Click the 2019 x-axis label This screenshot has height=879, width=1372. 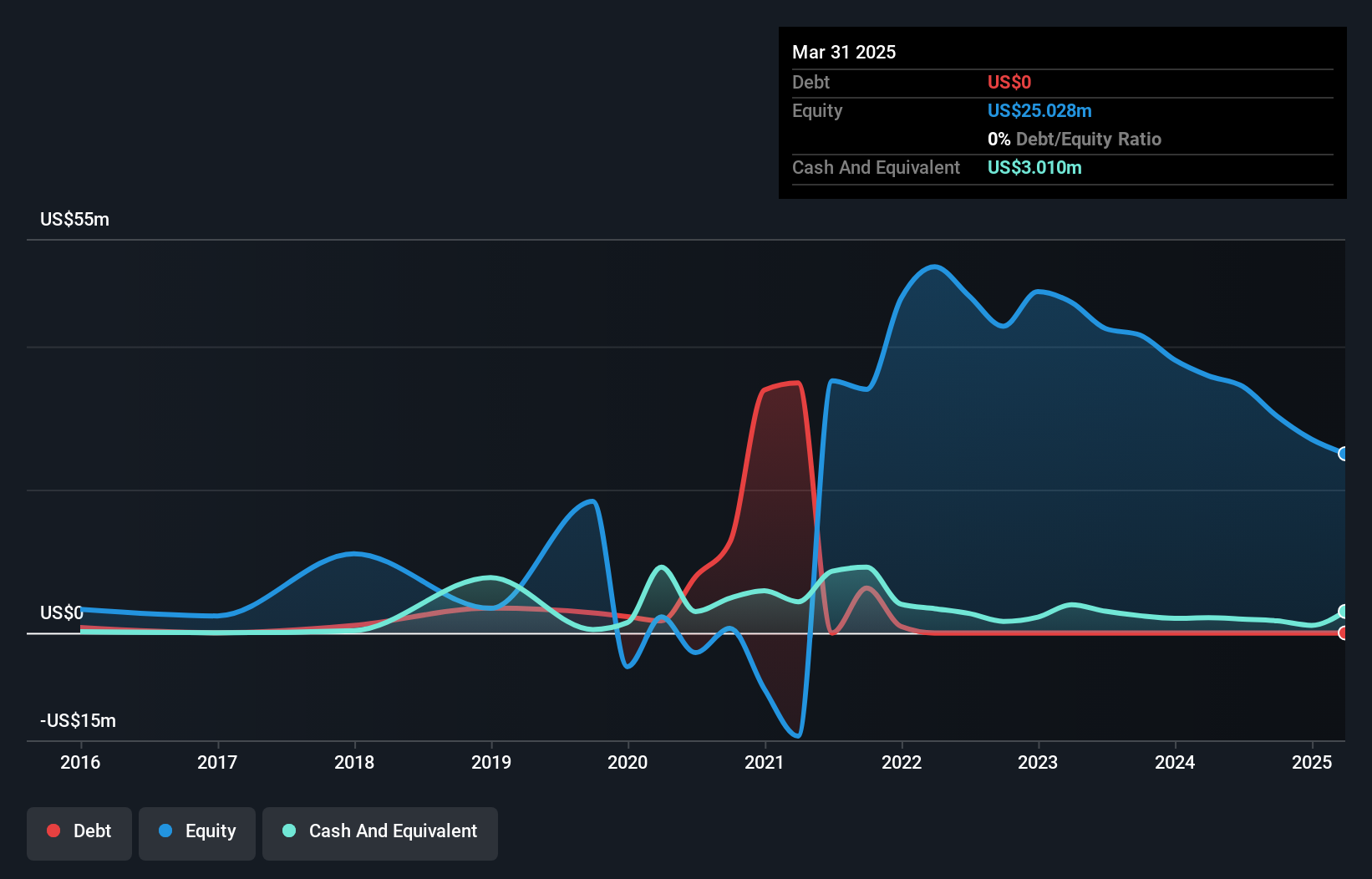point(491,762)
